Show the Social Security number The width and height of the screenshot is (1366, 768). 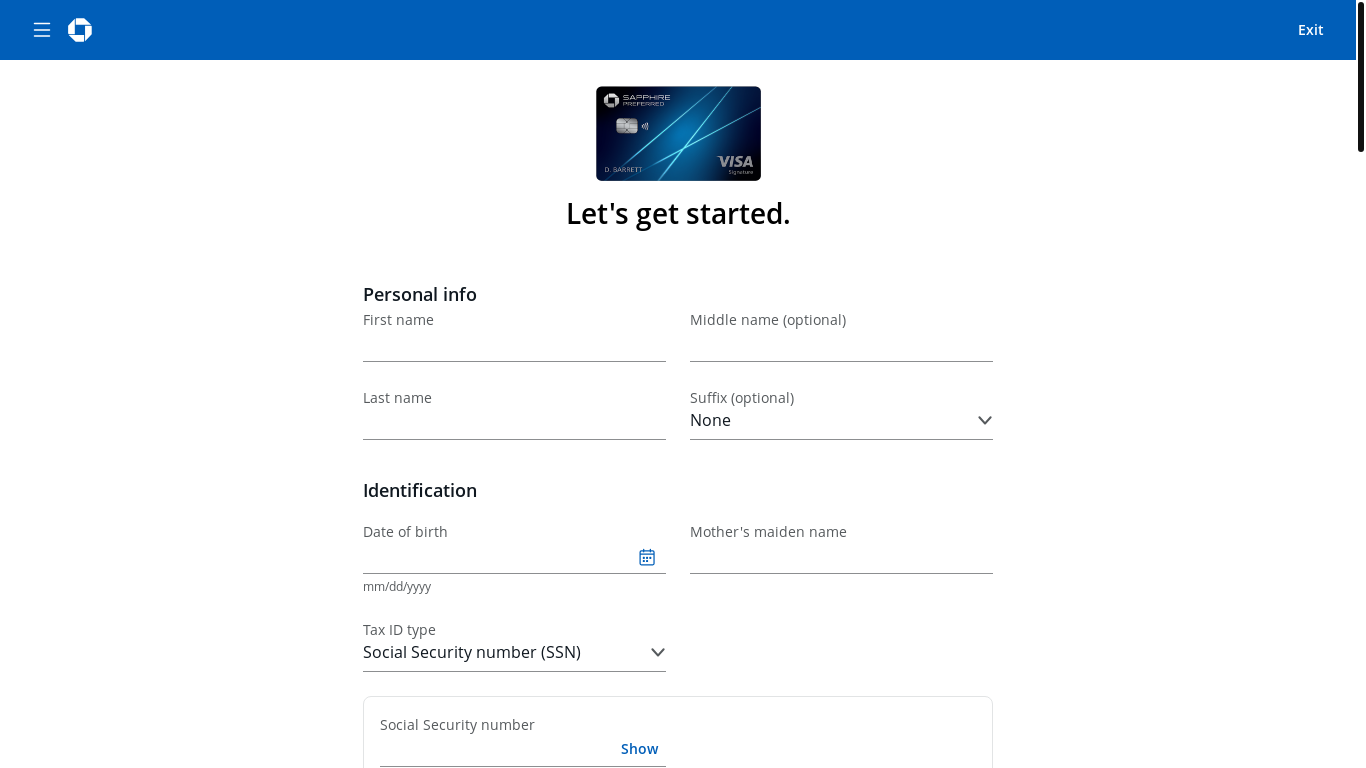coord(639,749)
